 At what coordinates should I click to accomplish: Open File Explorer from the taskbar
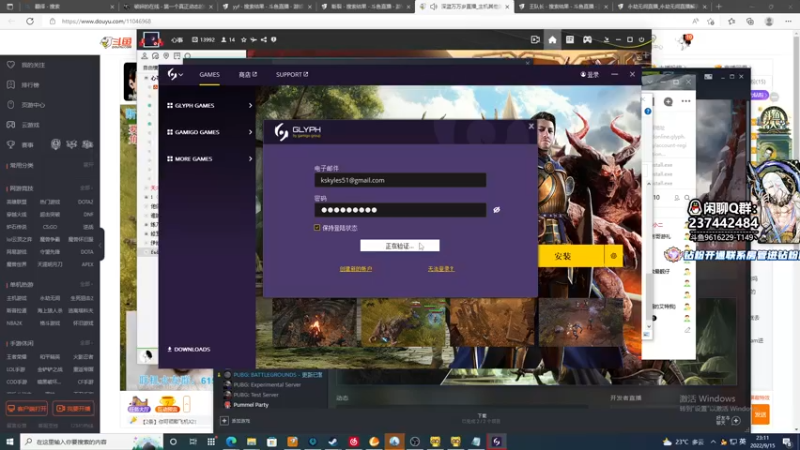coord(252,442)
